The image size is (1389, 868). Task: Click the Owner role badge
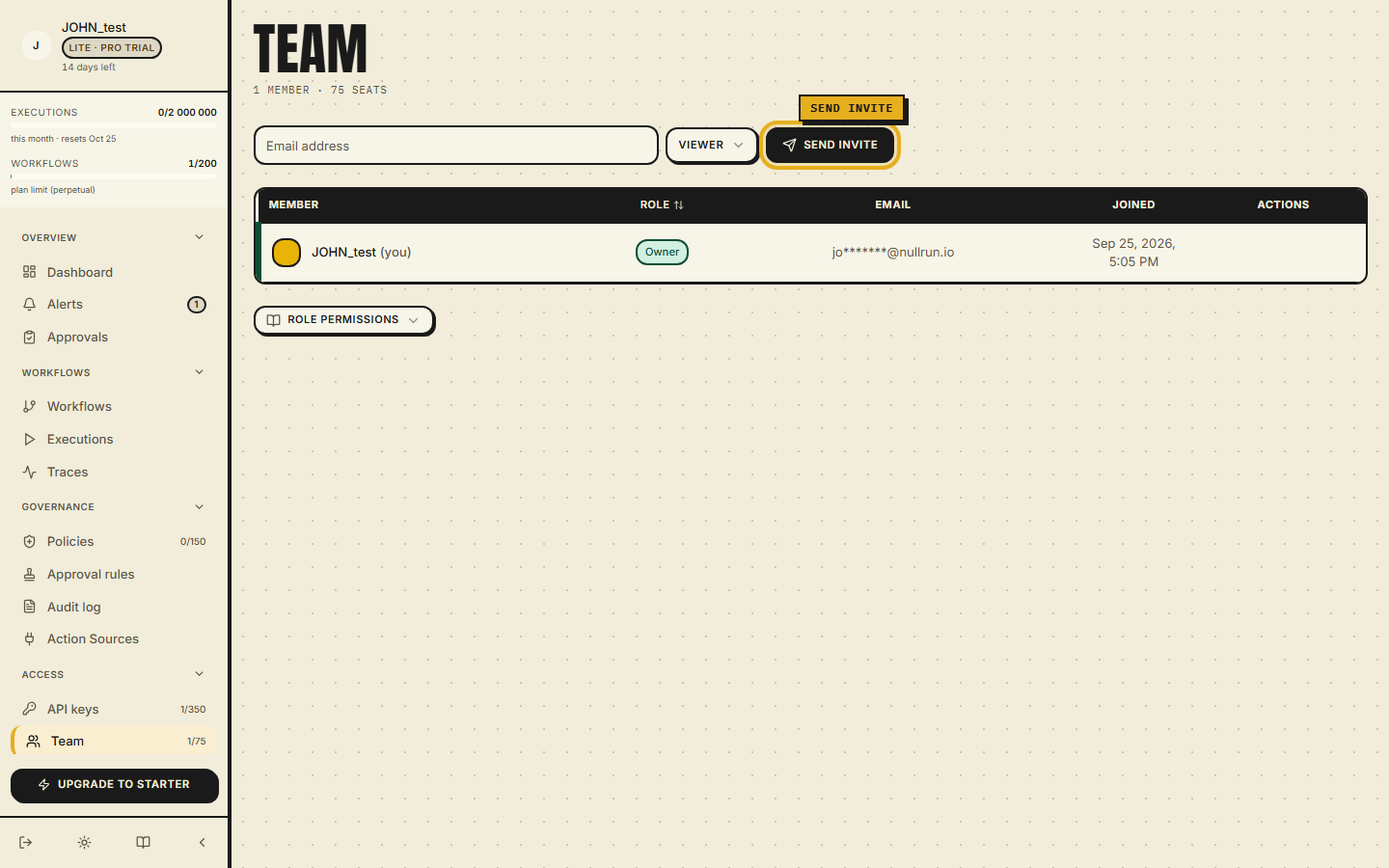tap(662, 253)
